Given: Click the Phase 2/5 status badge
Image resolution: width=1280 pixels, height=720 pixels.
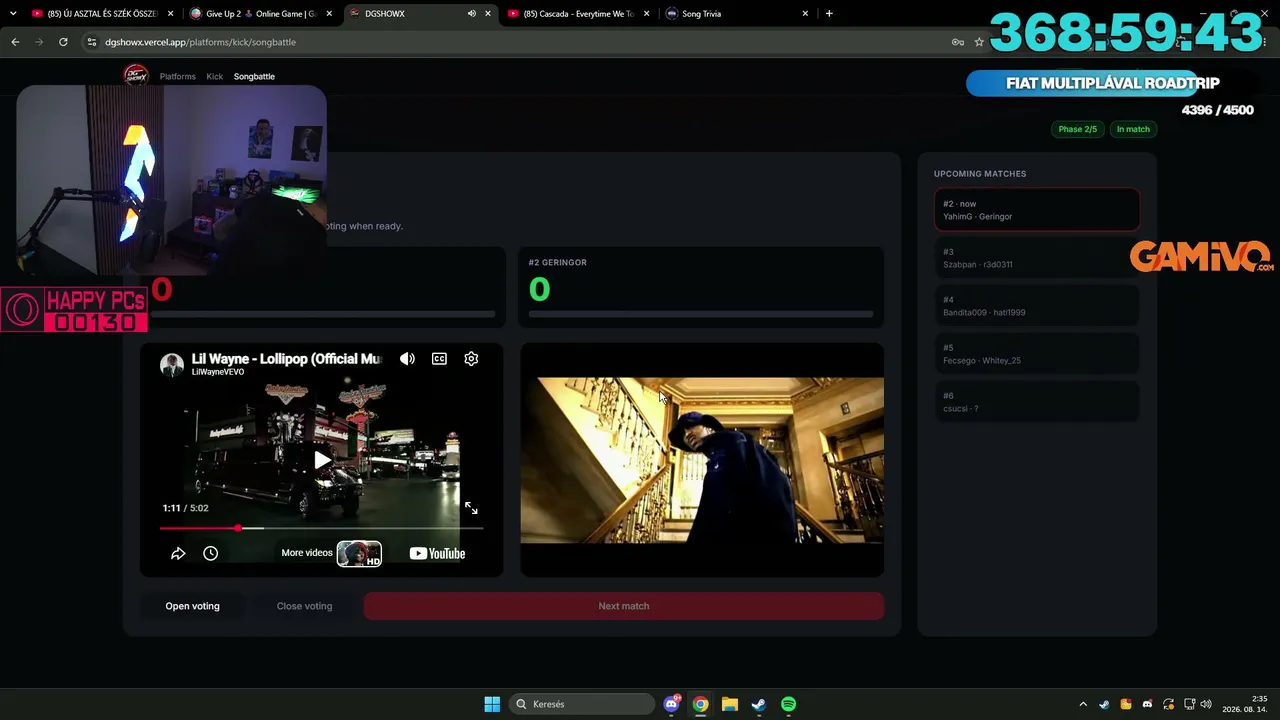Looking at the screenshot, I should coord(1078,129).
